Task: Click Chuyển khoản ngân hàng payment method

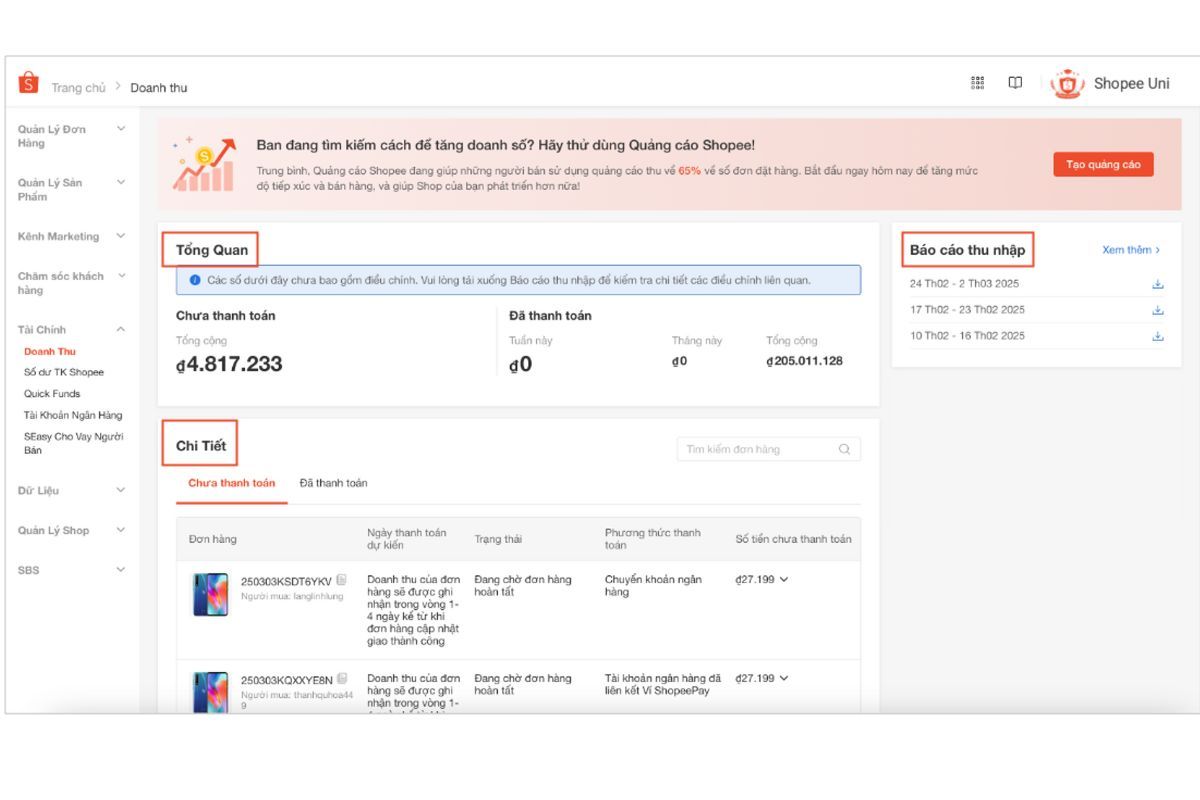Action: click(x=653, y=586)
